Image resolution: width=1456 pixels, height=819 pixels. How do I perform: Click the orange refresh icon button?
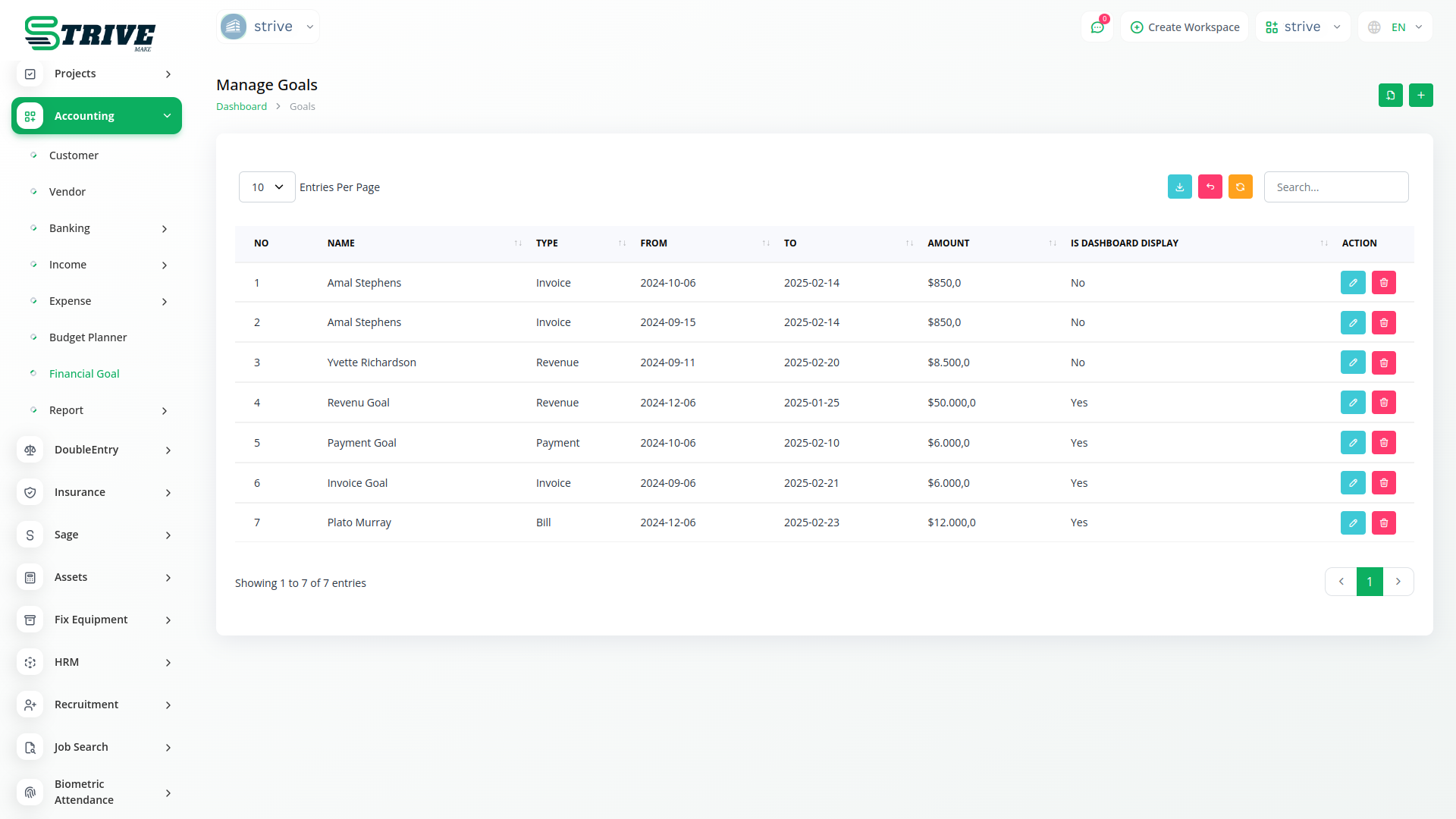tap(1240, 187)
